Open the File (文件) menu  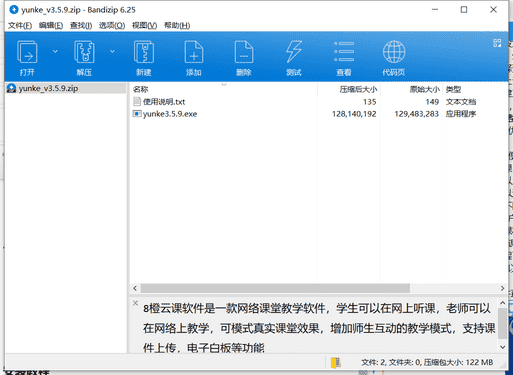pyautogui.click(x=20, y=25)
